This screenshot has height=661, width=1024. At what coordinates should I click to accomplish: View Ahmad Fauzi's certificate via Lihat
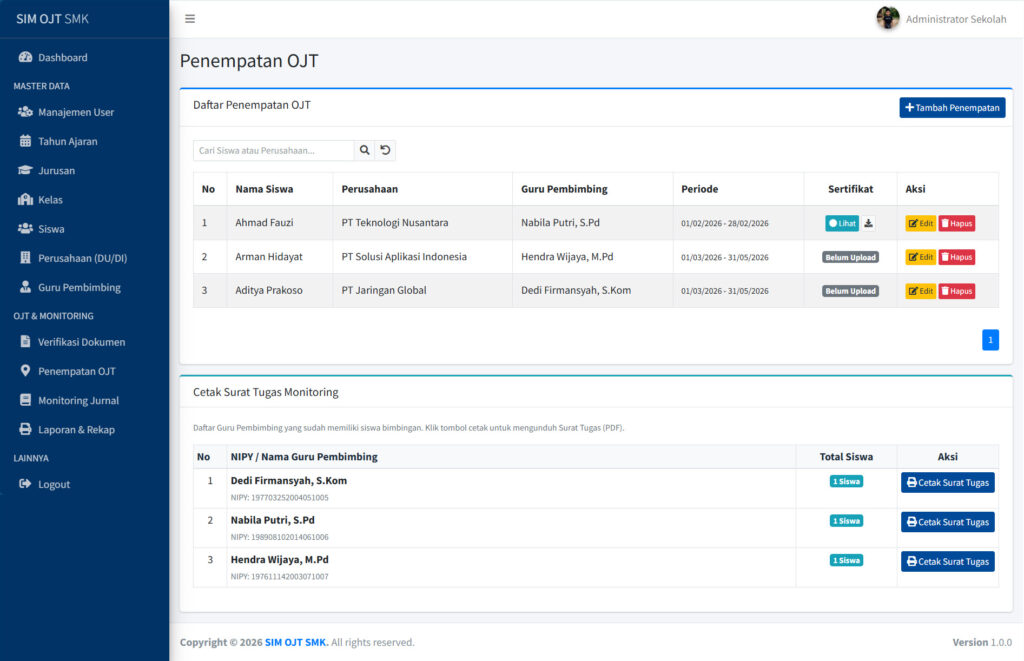pos(842,223)
